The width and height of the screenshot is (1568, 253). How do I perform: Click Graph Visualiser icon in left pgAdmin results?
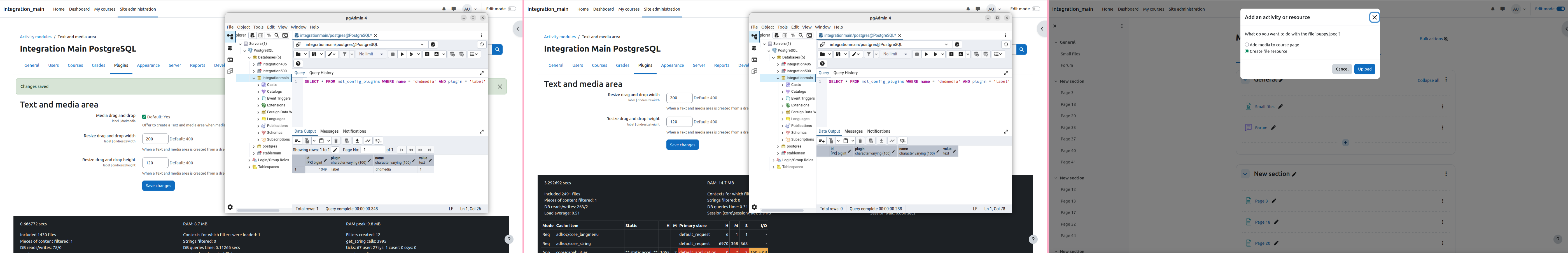[x=368, y=140]
